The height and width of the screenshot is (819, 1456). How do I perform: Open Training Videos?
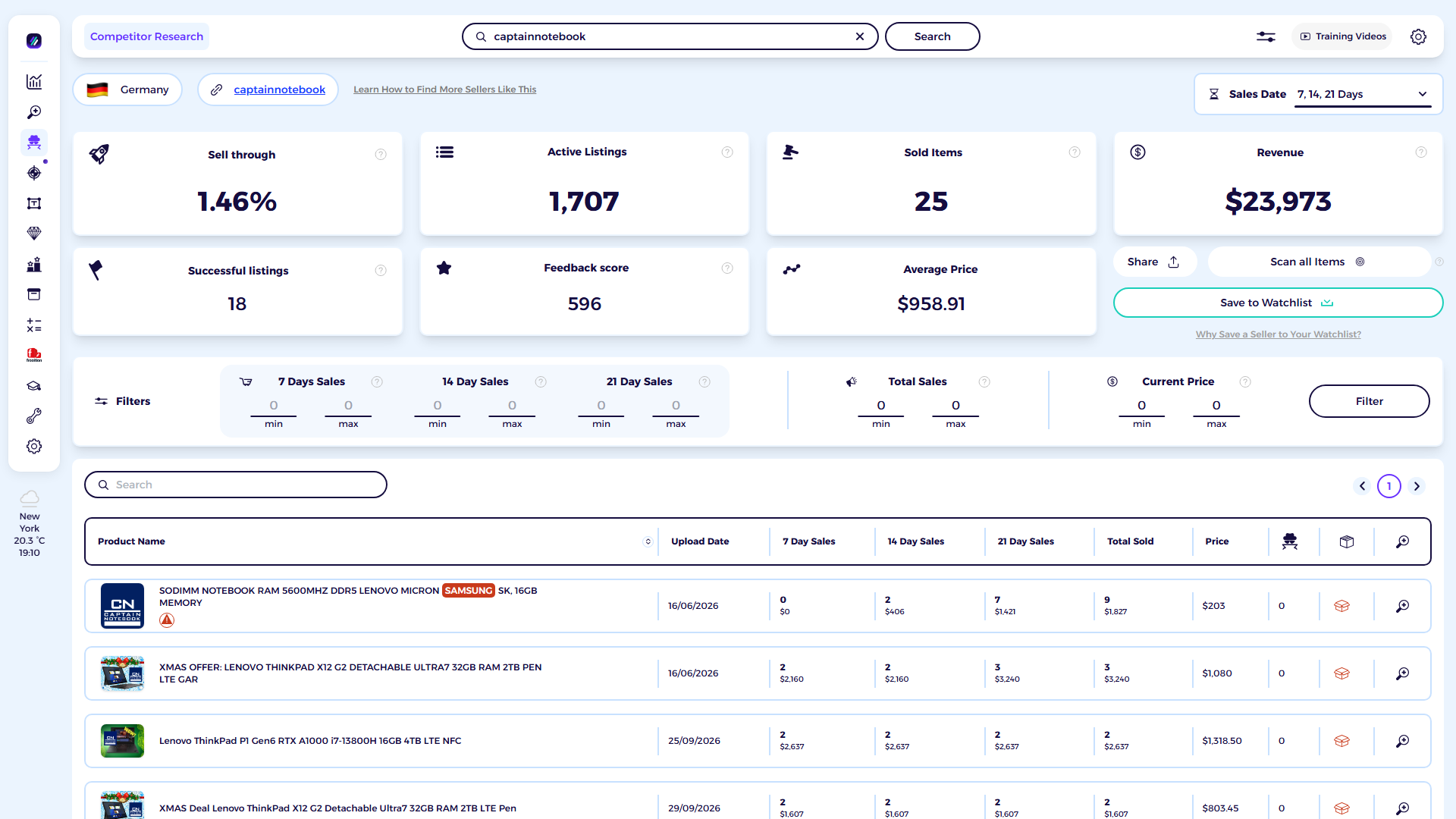(1342, 36)
